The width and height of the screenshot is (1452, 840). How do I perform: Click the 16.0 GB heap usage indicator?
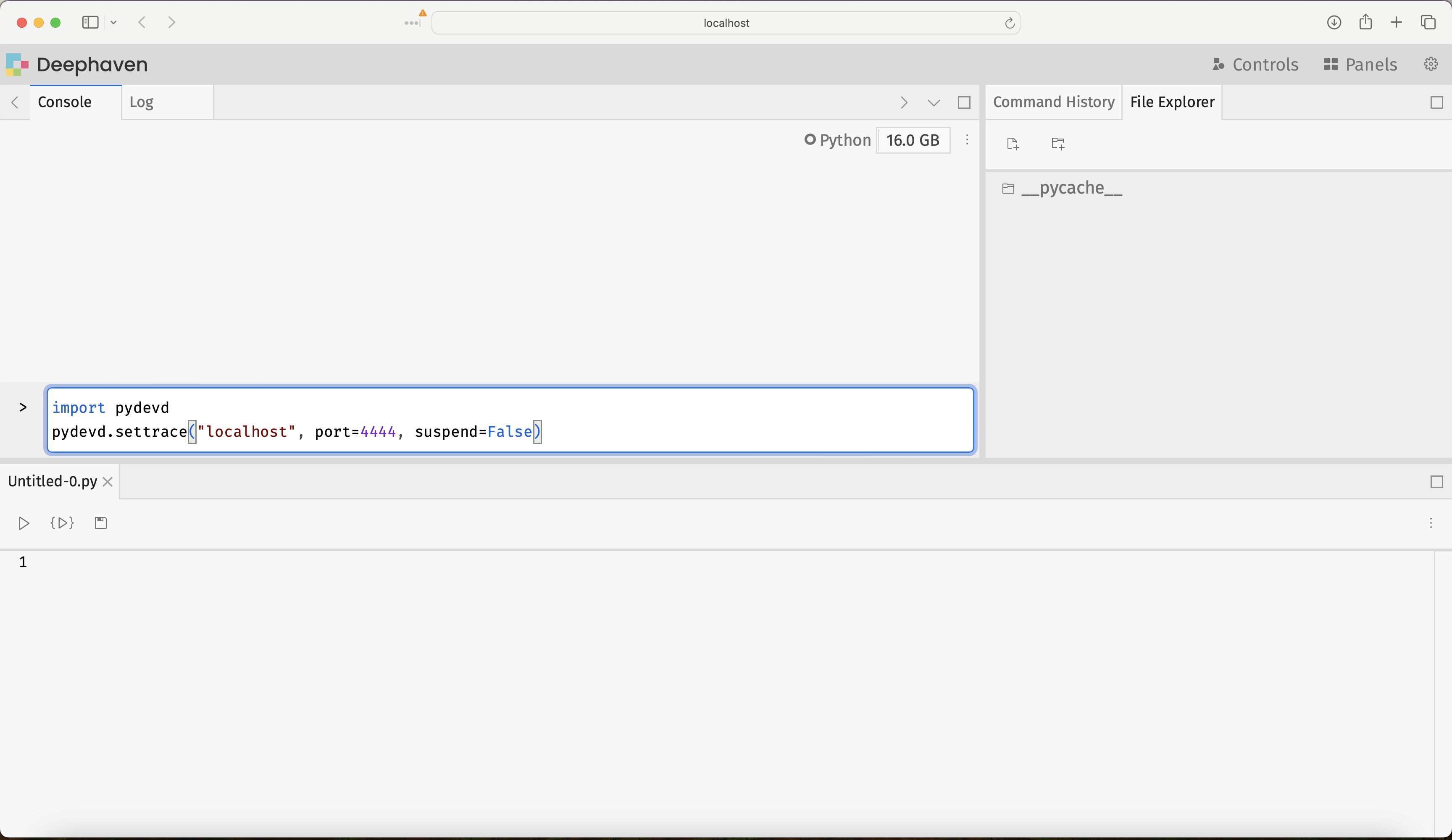coord(913,140)
